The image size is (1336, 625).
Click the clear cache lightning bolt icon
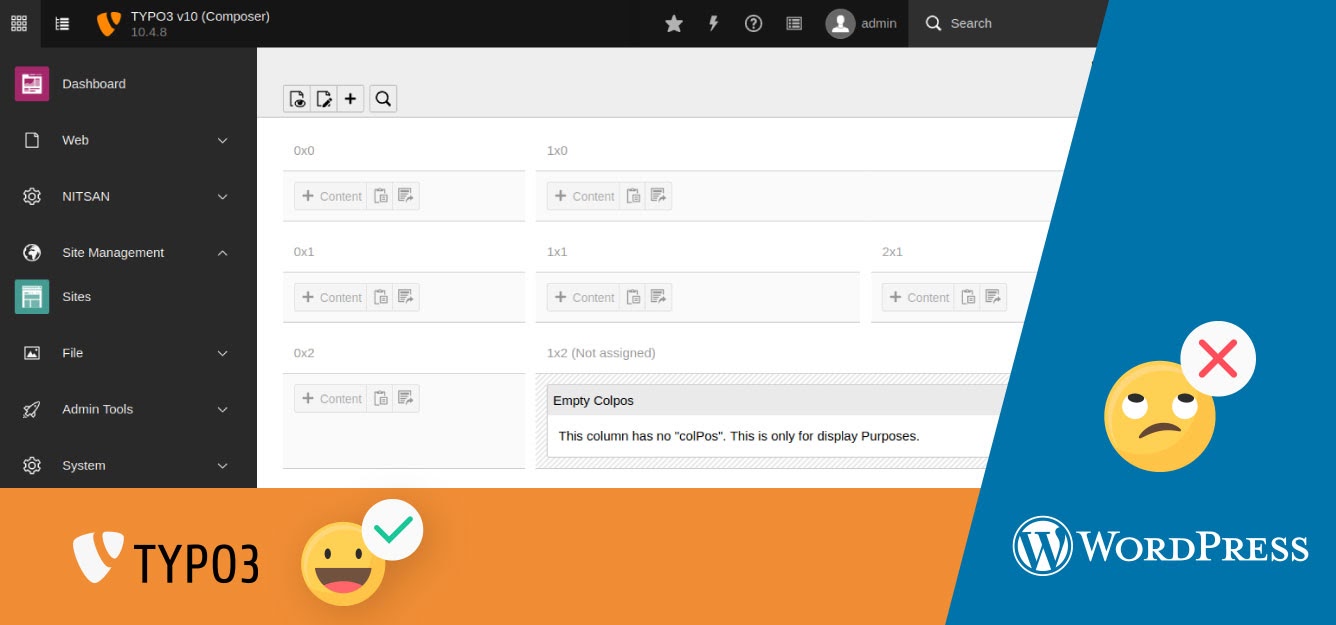[x=713, y=22]
